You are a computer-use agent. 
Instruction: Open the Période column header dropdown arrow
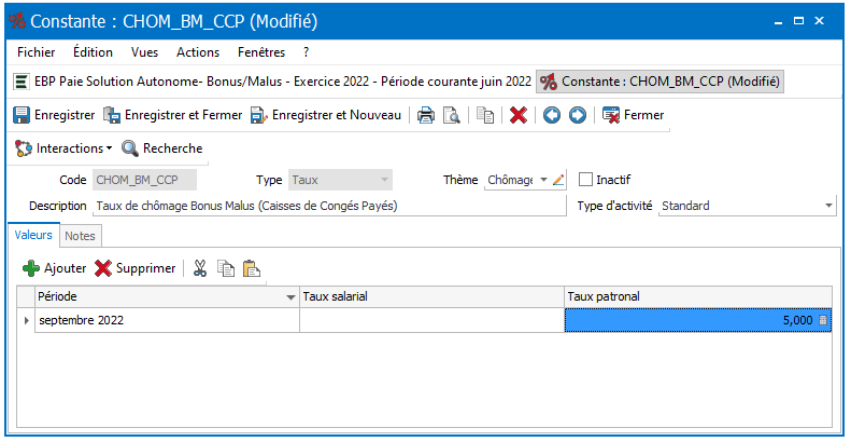coord(291,297)
